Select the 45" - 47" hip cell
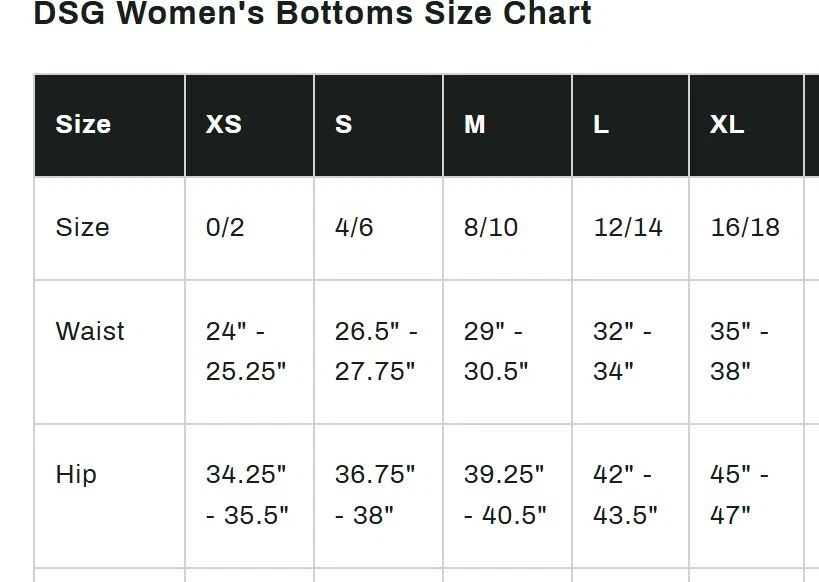 (739, 494)
